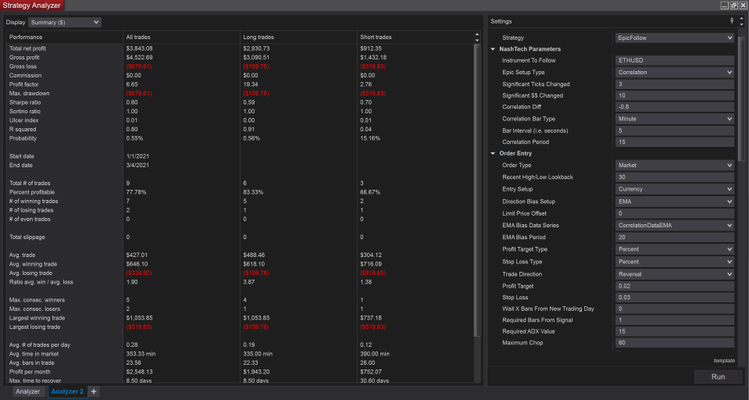Switch to the Analyzer tab
Viewport: 749px width, 400px height.
pyautogui.click(x=27, y=392)
